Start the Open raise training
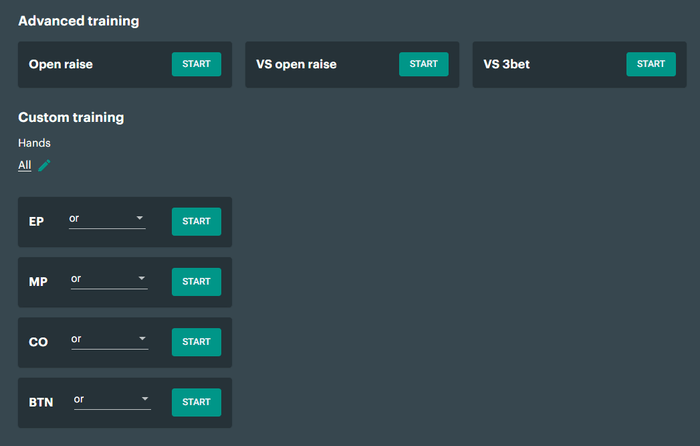Viewport: 700px width, 446px height. (x=196, y=64)
